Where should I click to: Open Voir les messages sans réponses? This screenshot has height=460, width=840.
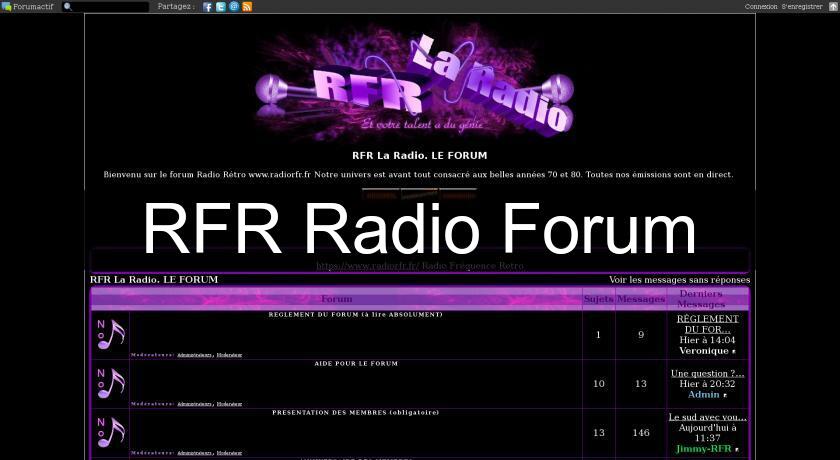tap(679, 280)
